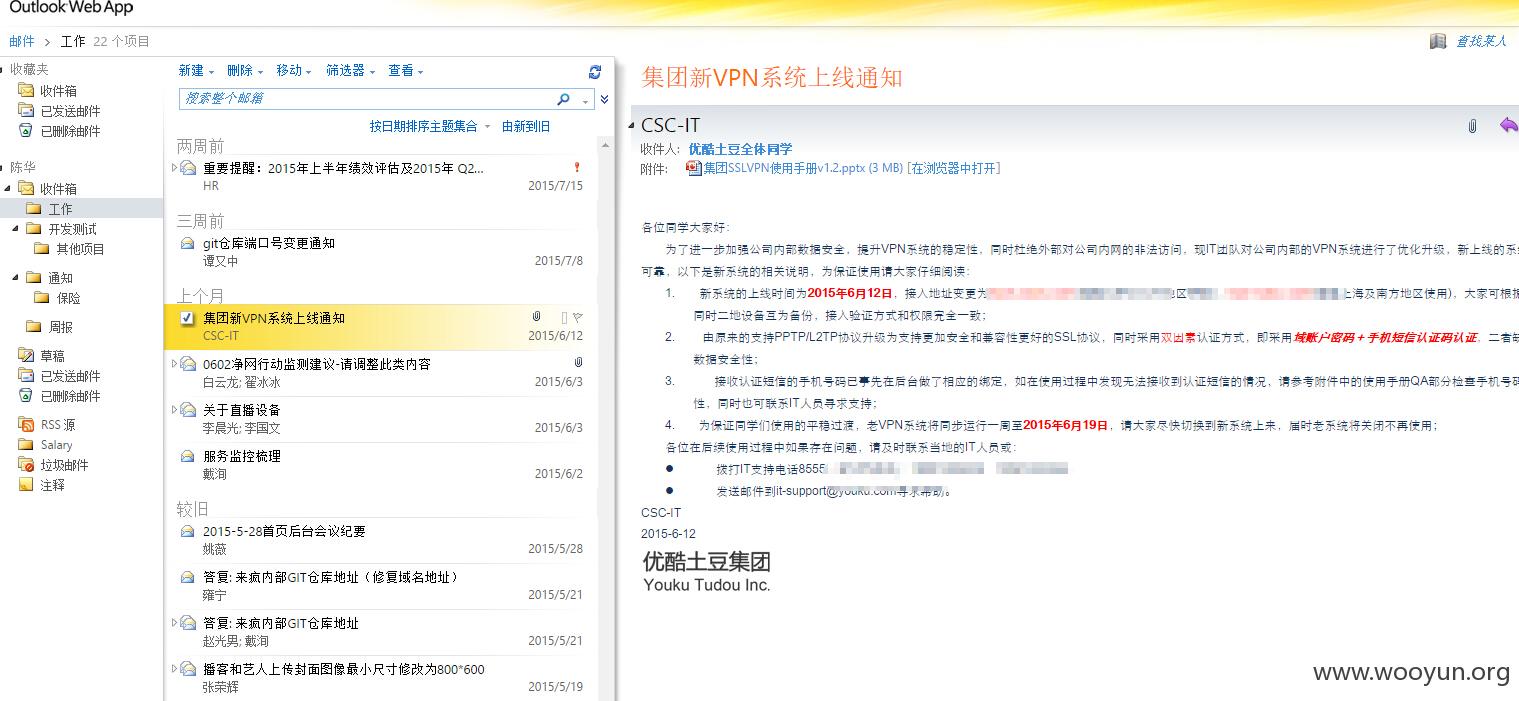Expand the 播客和艺人上传封面图像 thread
Viewport: 1519px width, 701px height.
(174, 669)
